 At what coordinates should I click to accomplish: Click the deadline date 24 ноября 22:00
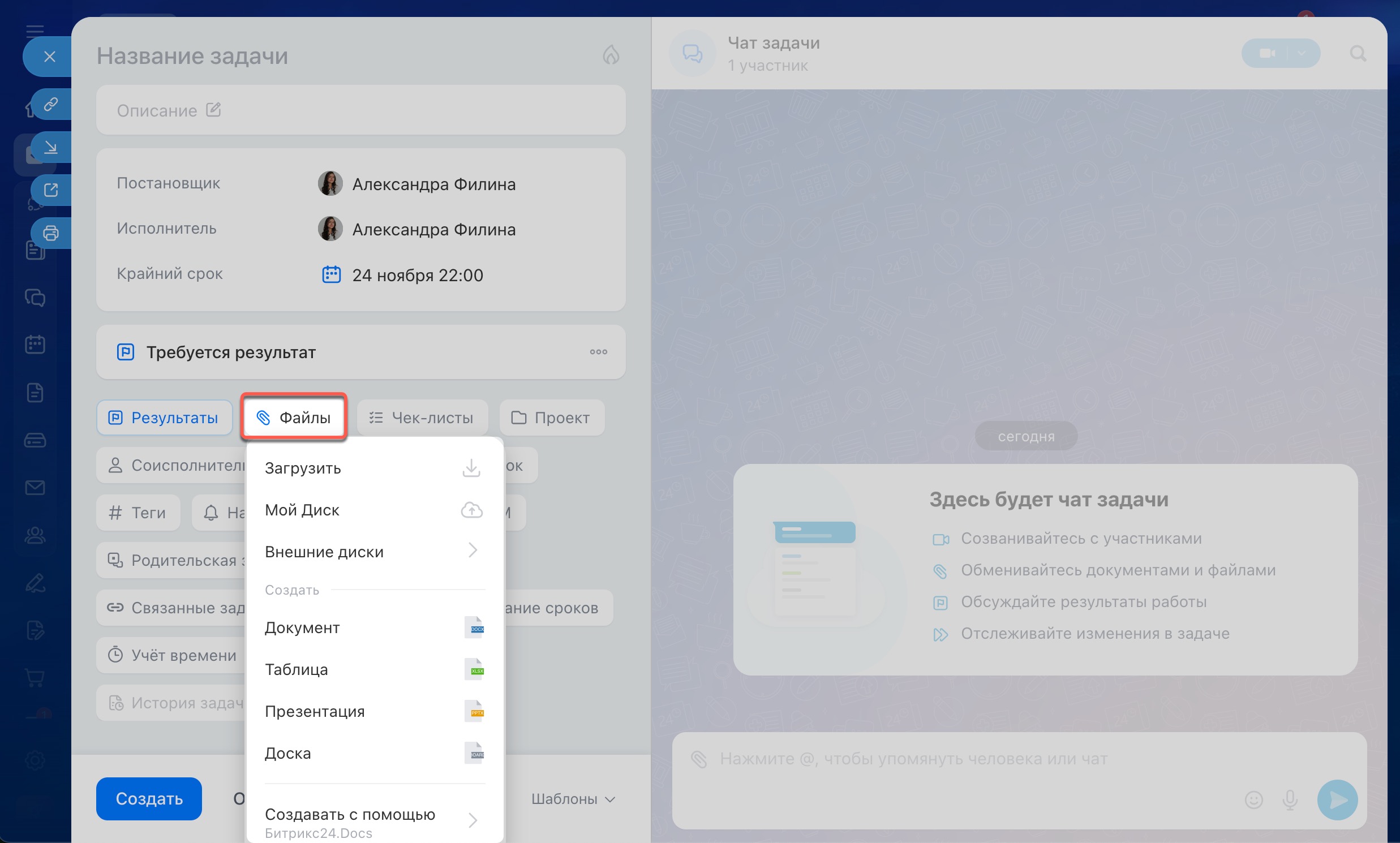[x=417, y=275]
